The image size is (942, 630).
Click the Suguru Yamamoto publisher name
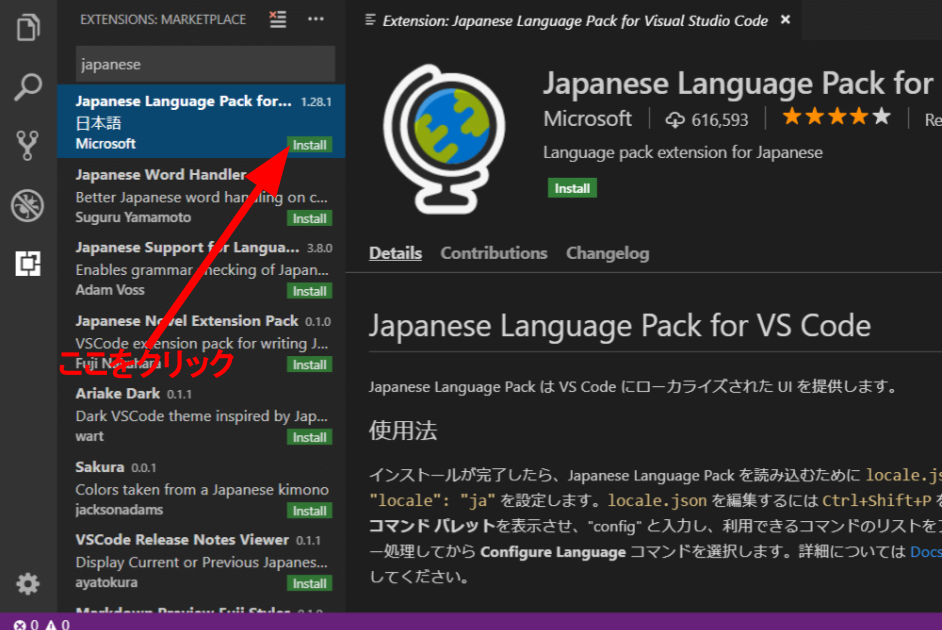pos(133,217)
